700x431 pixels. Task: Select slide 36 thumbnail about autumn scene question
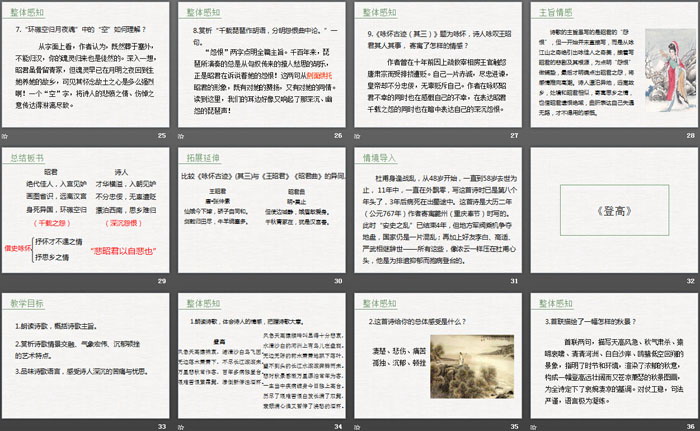click(614, 356)
